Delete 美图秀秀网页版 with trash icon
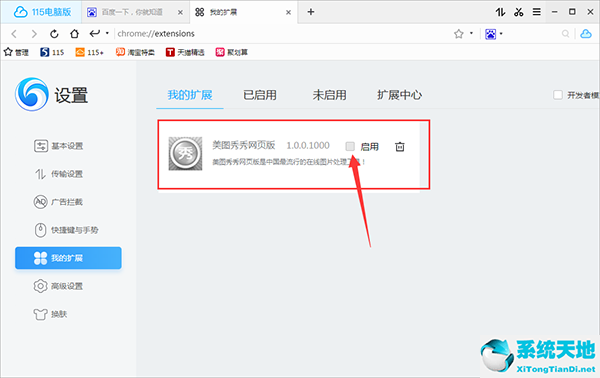This screenshot has height=378, width=600. coord(400,147)
